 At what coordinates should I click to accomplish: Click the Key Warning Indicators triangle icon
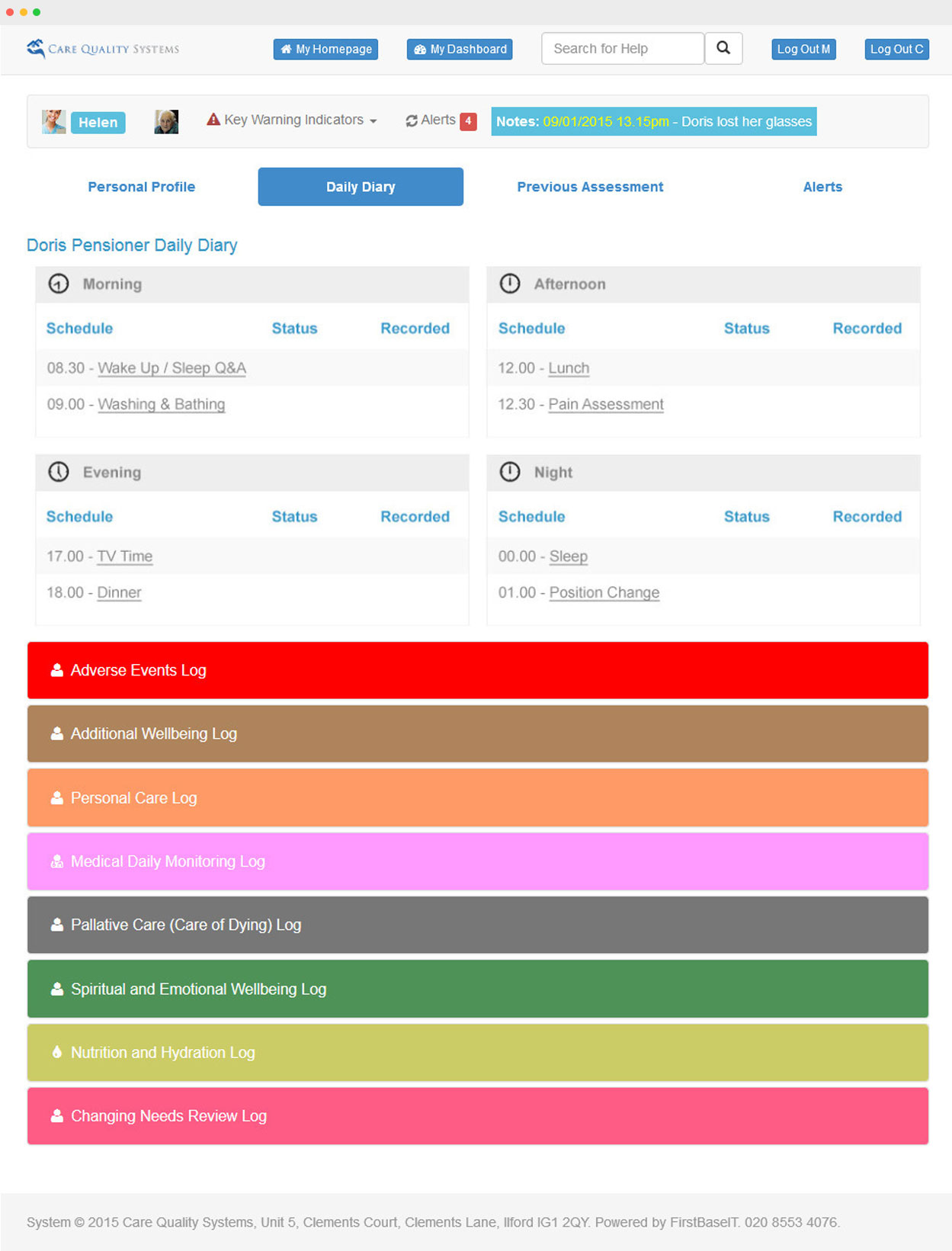click(x=213, y=120)
